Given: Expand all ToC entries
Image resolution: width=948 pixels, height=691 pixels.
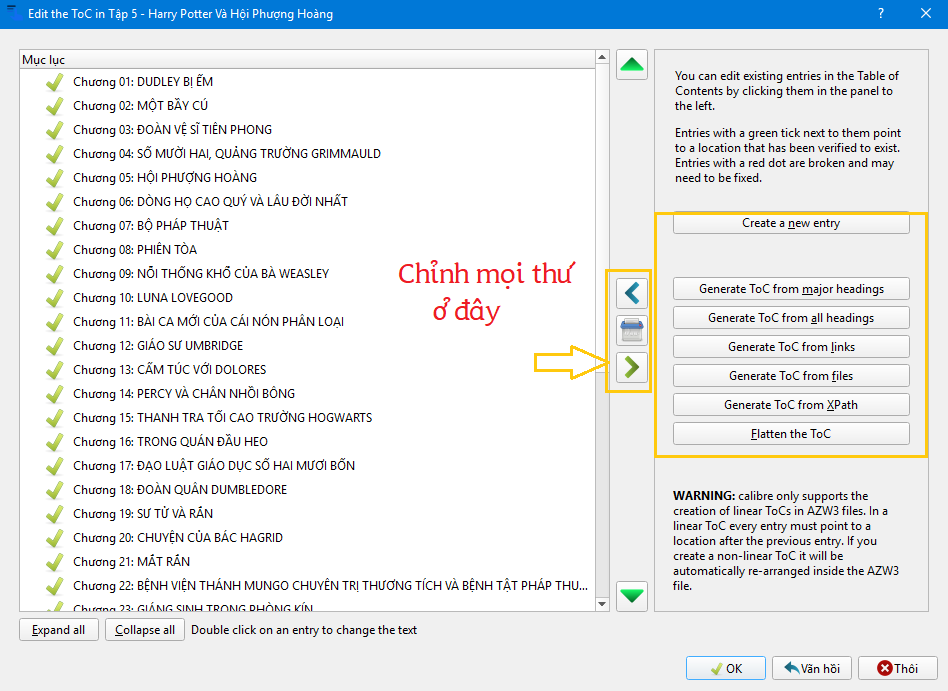Looking at the screenshot, I should tap(59, 630).
